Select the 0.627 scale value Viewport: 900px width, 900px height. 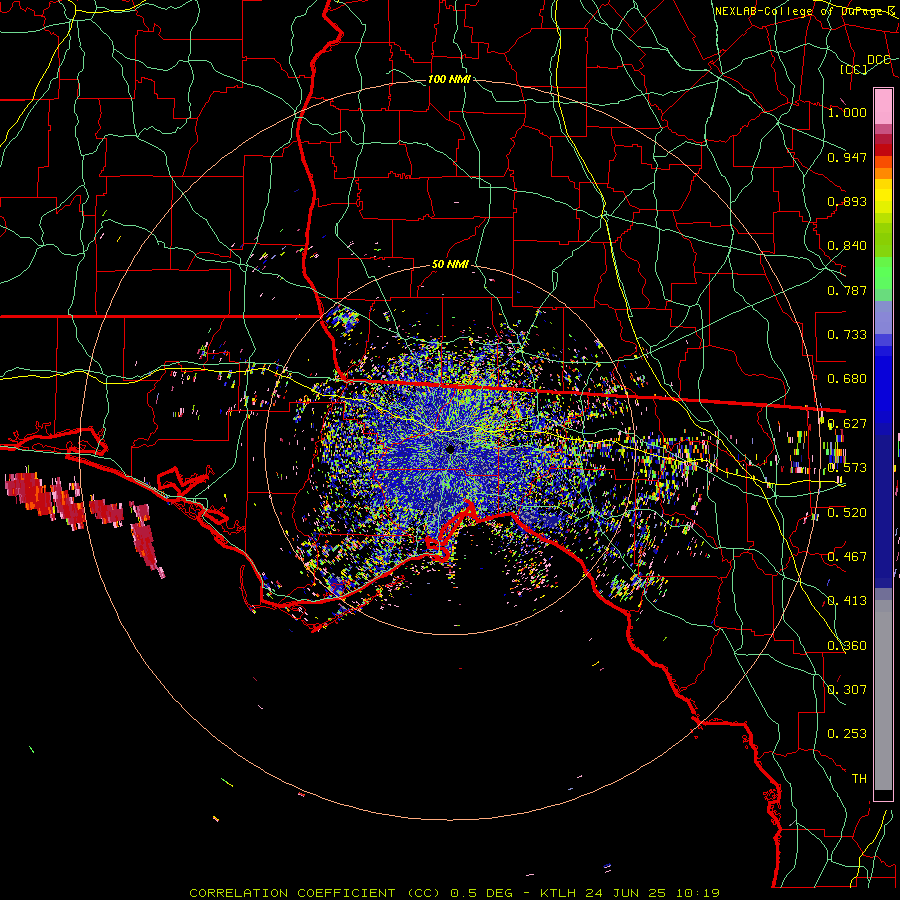coord(847,424)
